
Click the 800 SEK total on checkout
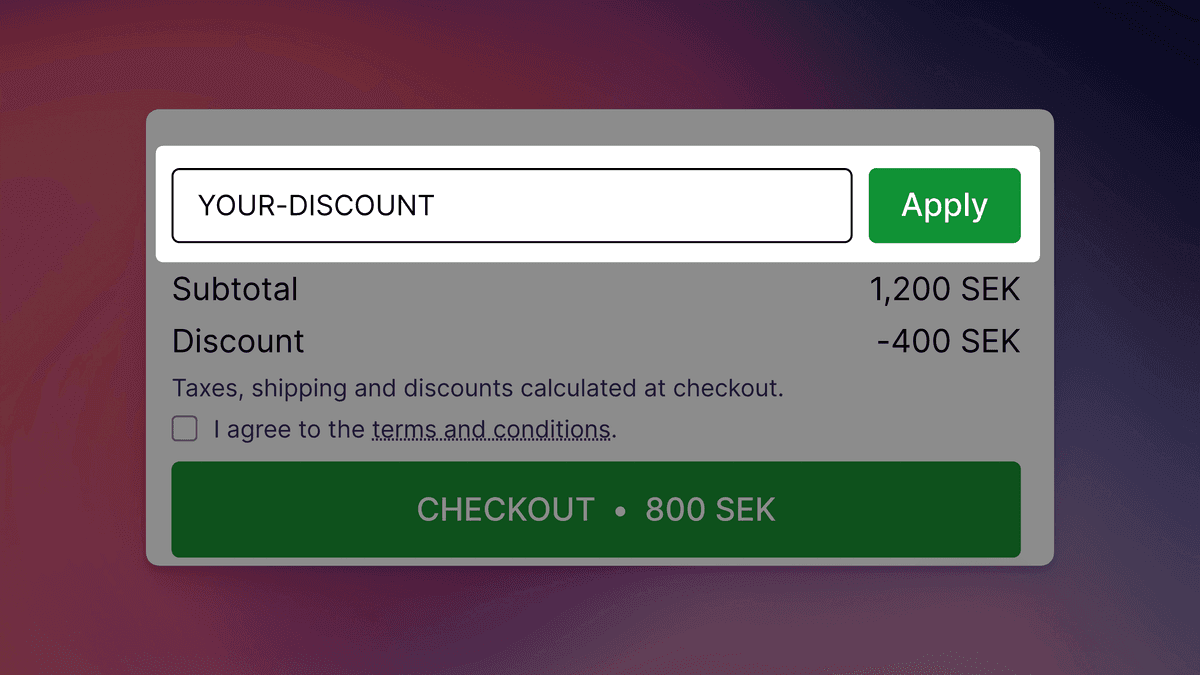click(710, 509)
